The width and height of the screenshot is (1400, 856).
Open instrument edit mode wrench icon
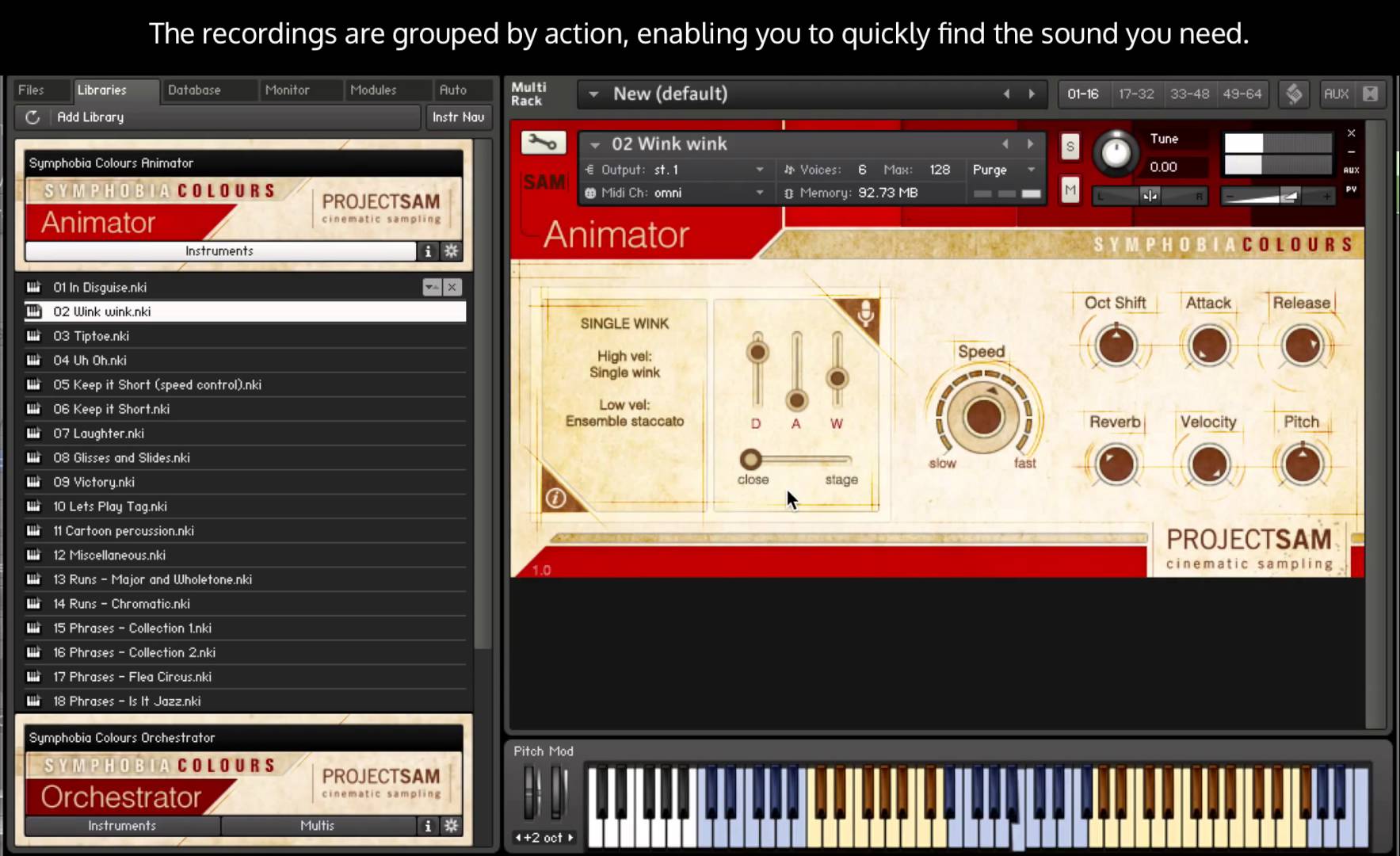543,143
